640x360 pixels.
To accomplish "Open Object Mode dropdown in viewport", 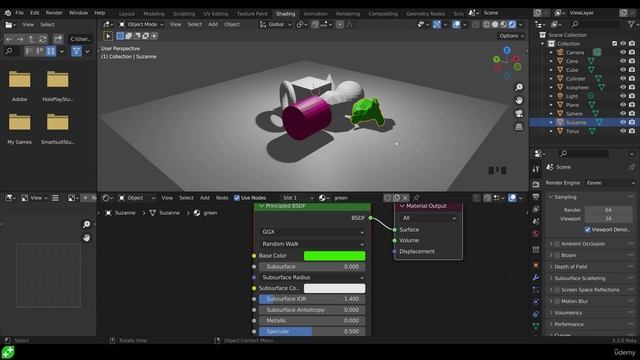I will coord(141,24).
